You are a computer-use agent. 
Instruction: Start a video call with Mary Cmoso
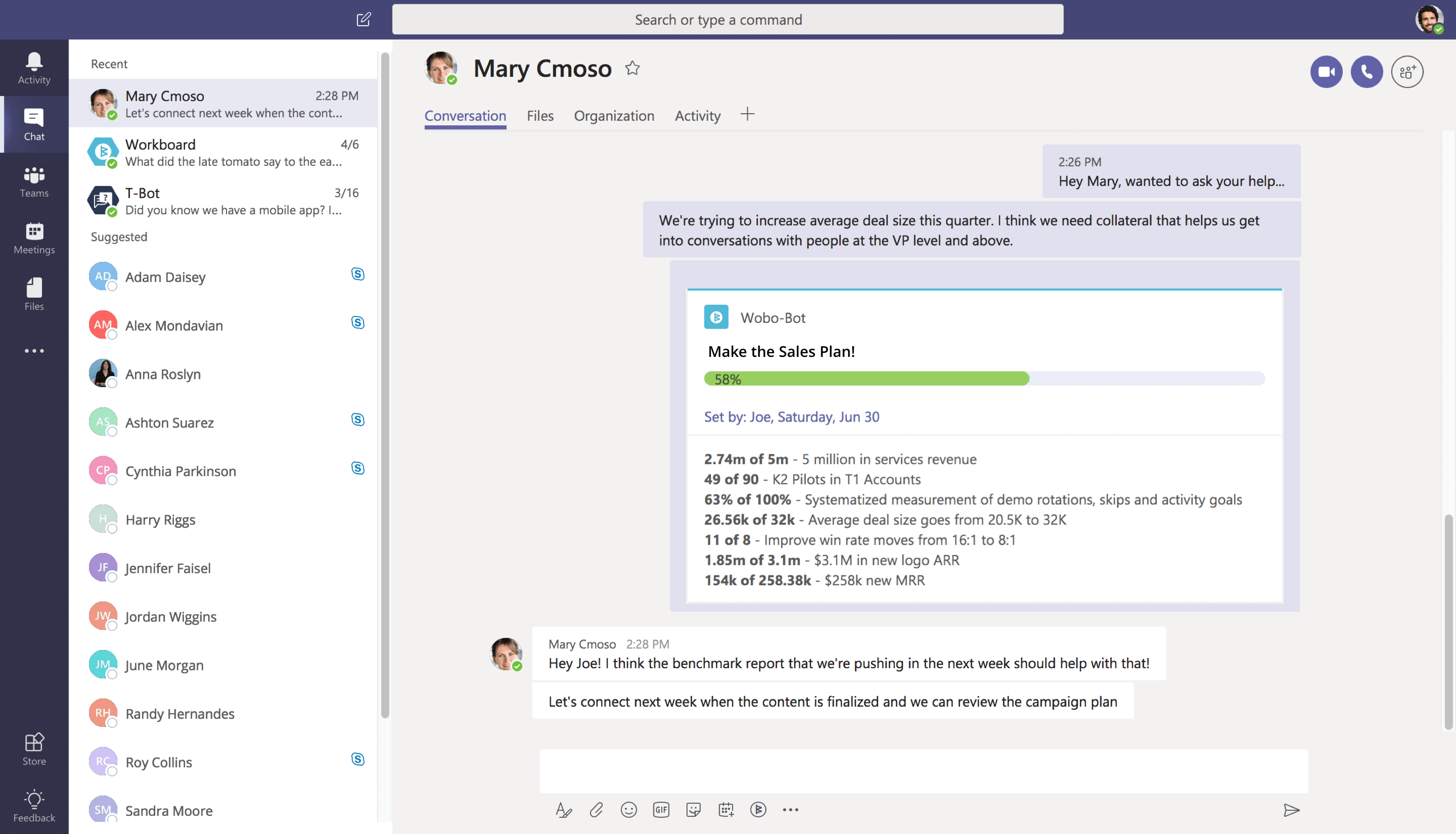1326,72
